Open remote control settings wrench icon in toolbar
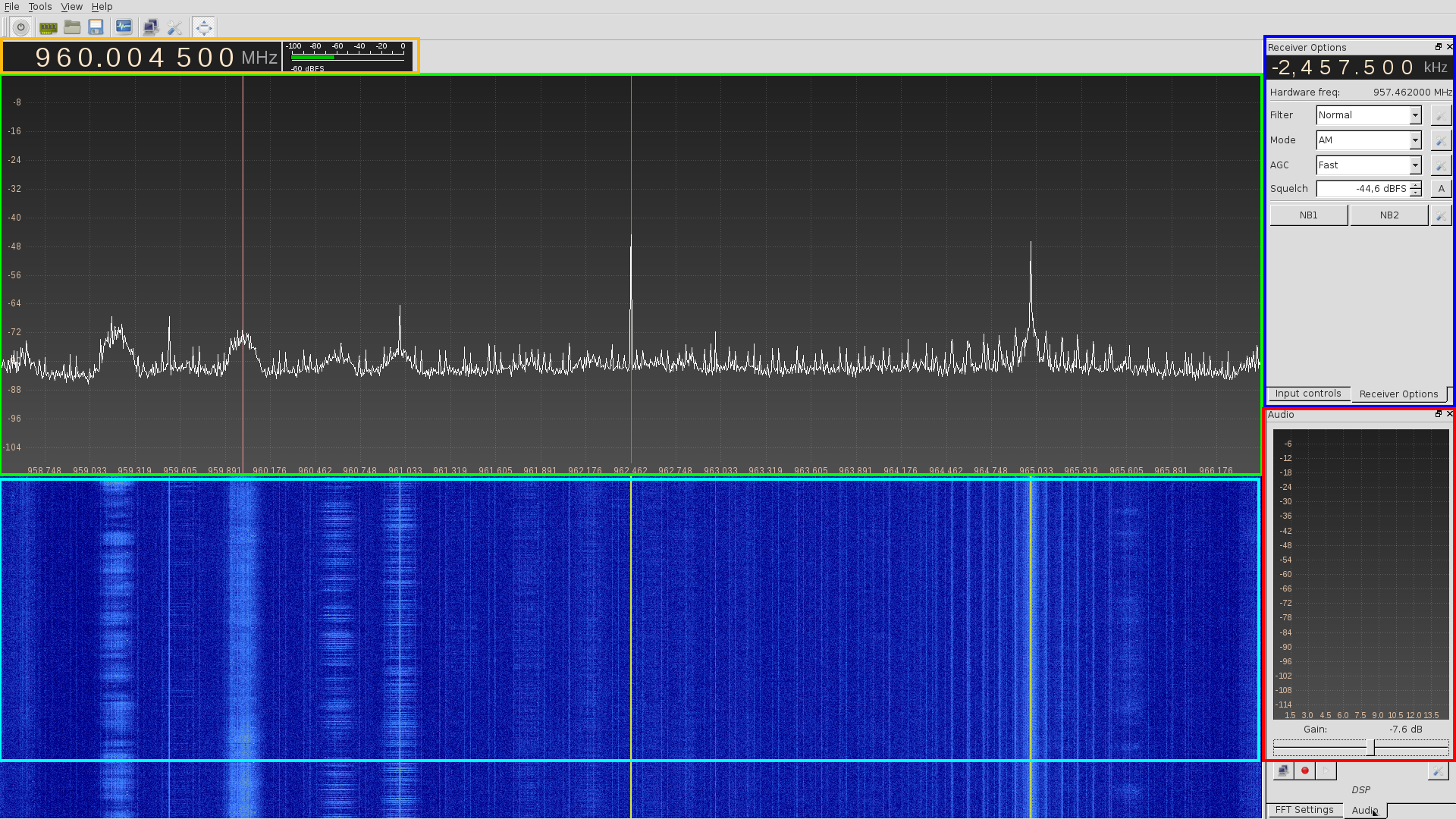Viewport: 1456px width, 819px height. pos(175,28)
